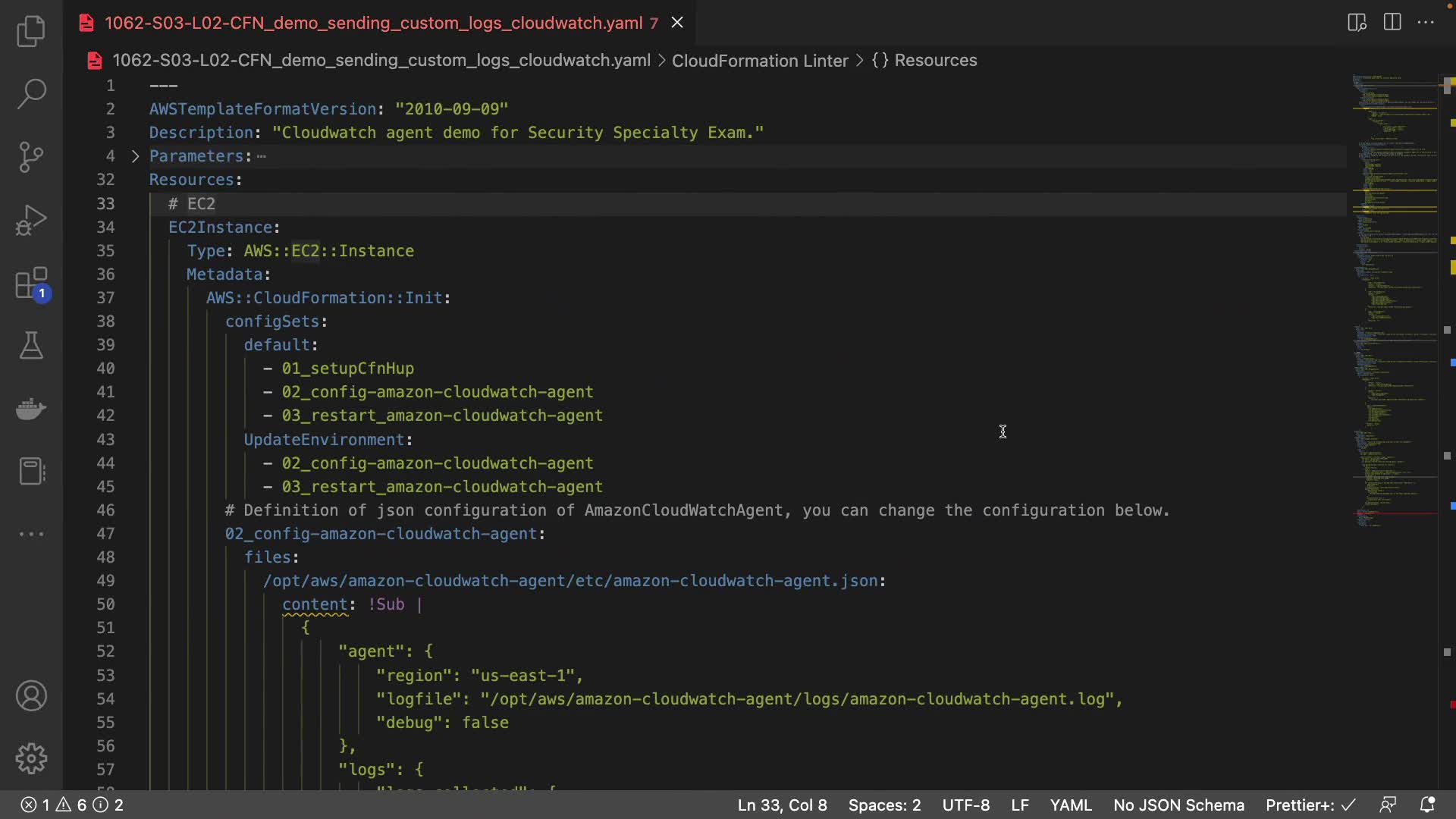Open the Testing flask icon
Image resolution: width=1456 pixels, height=819 pixels.
31,346
